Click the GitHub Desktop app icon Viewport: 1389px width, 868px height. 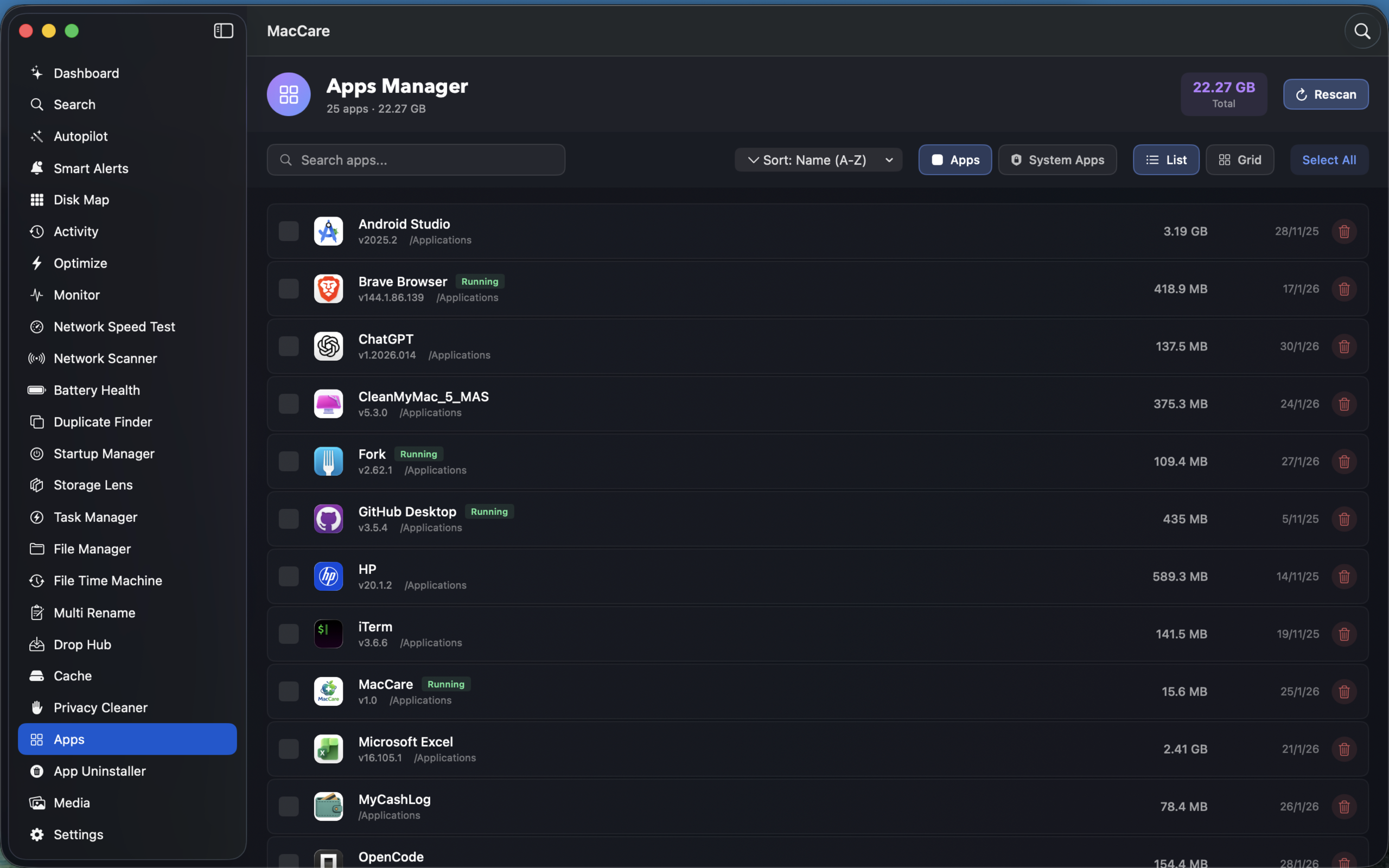coord(328,519)
